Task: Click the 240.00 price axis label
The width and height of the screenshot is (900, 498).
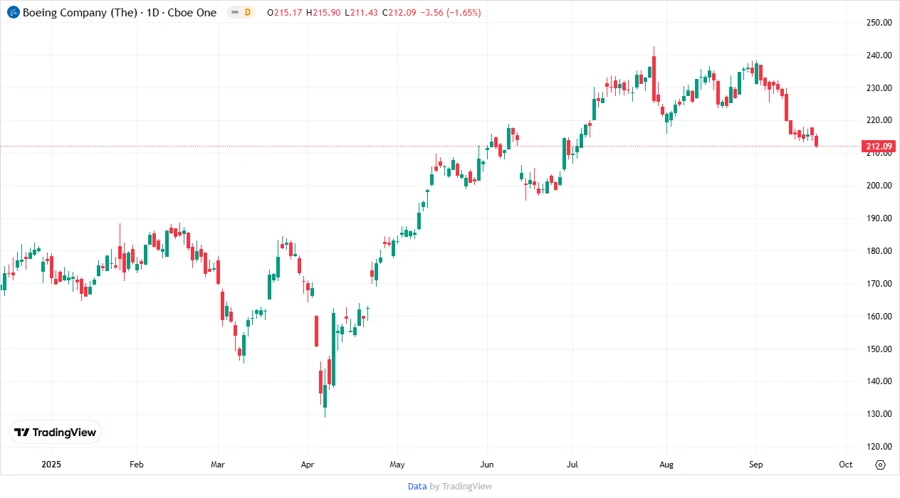Action: coord(879,55)
